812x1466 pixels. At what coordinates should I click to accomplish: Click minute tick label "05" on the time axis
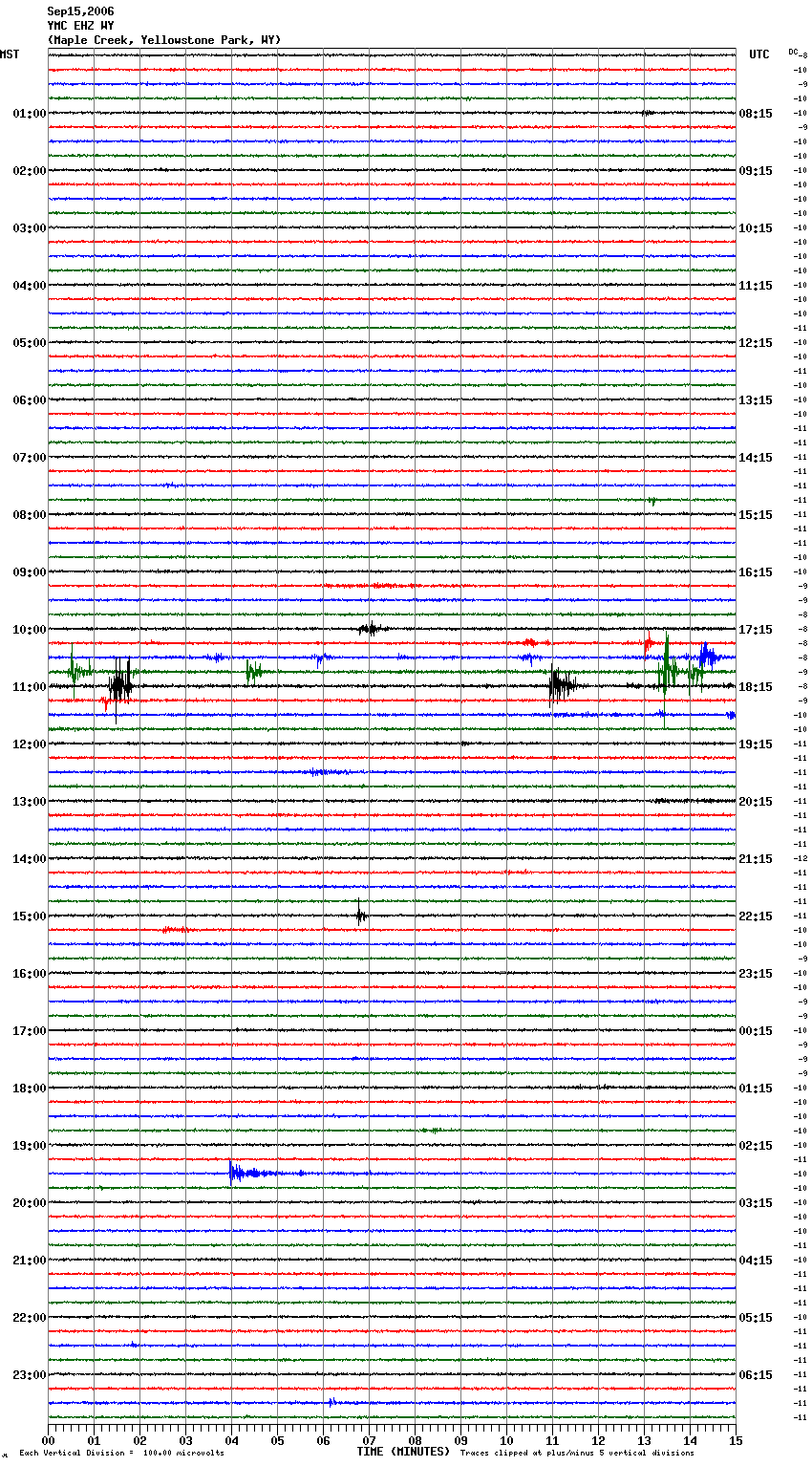278,1441
